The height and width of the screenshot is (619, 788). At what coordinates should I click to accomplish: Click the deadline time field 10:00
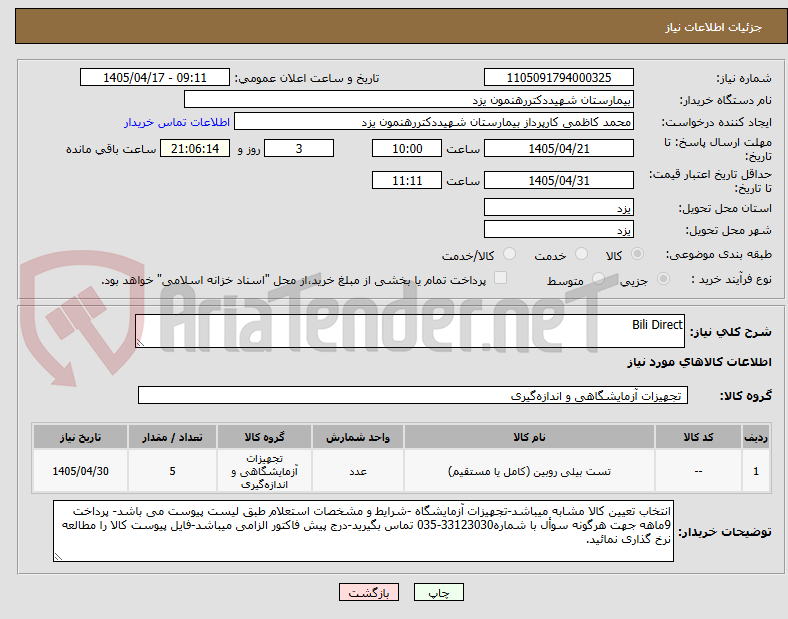click(x=407, y=149)
